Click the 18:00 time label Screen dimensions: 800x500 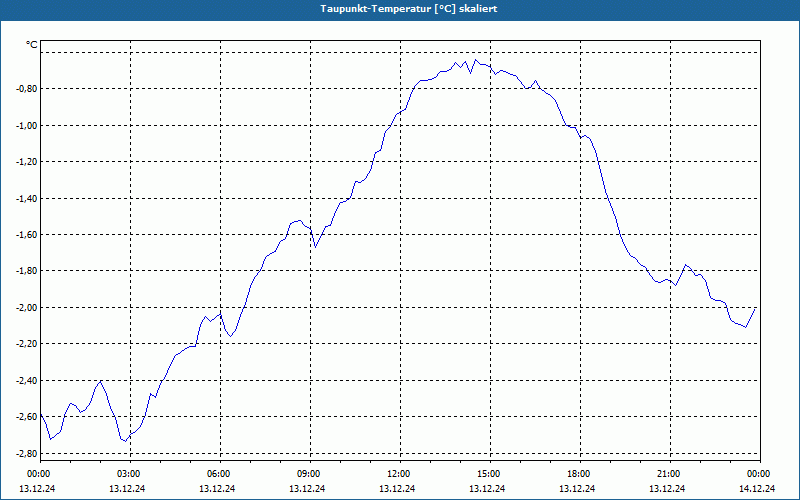[580, 474]
